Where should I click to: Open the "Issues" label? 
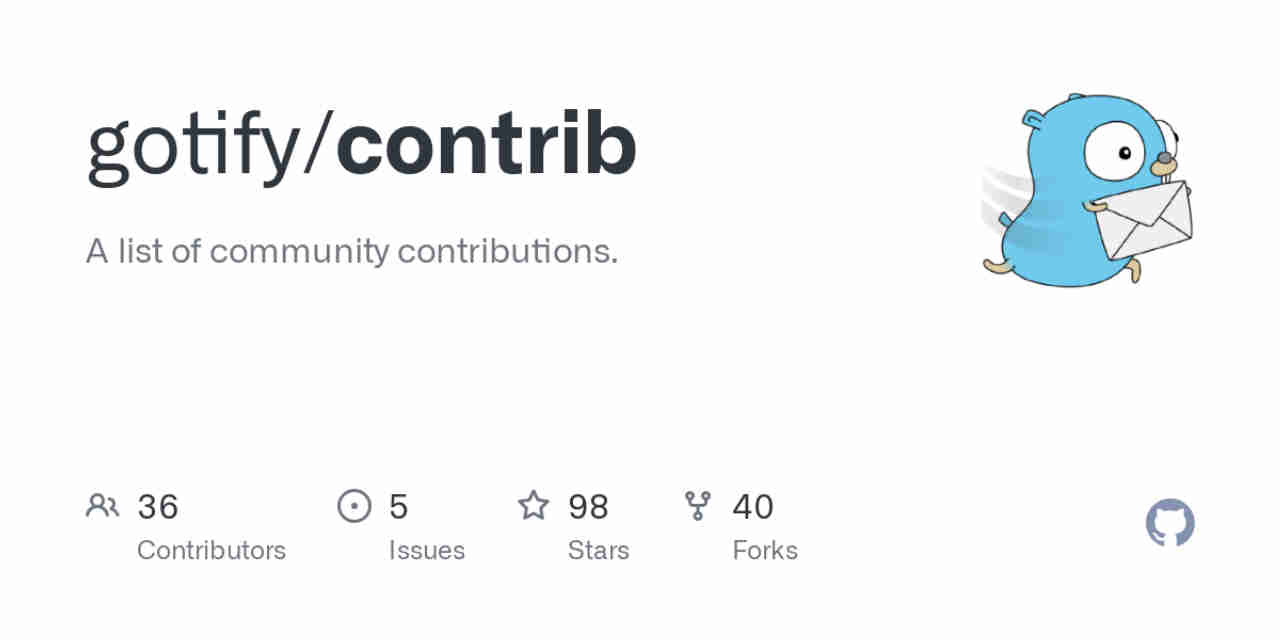coord(427,550)
